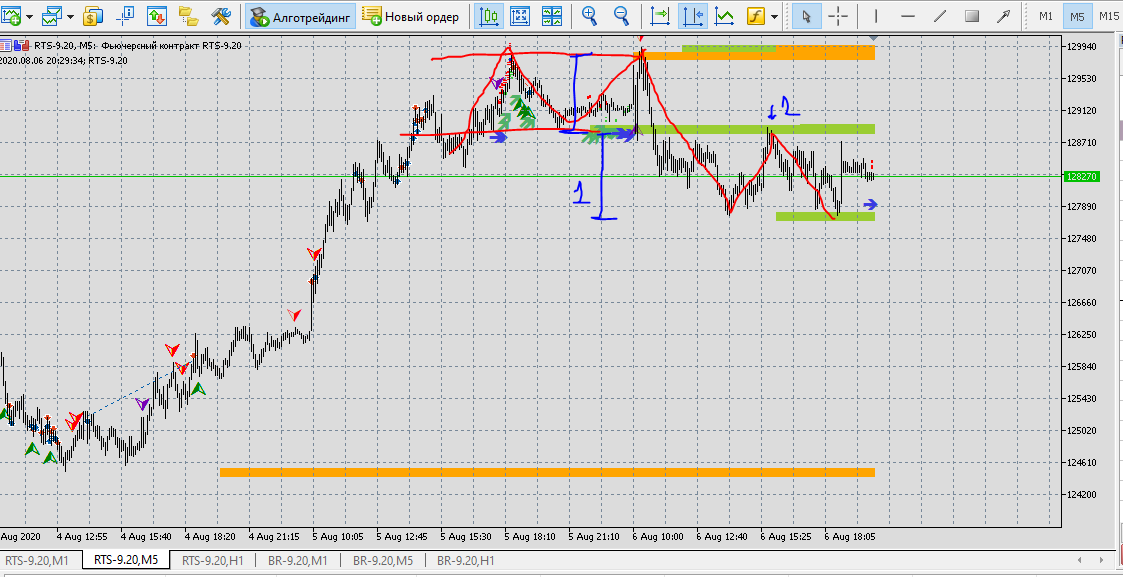The width and height of the screenshot is (1123, 577).
Task: Toggle candlestick chart mode
Action: (489, 16)
